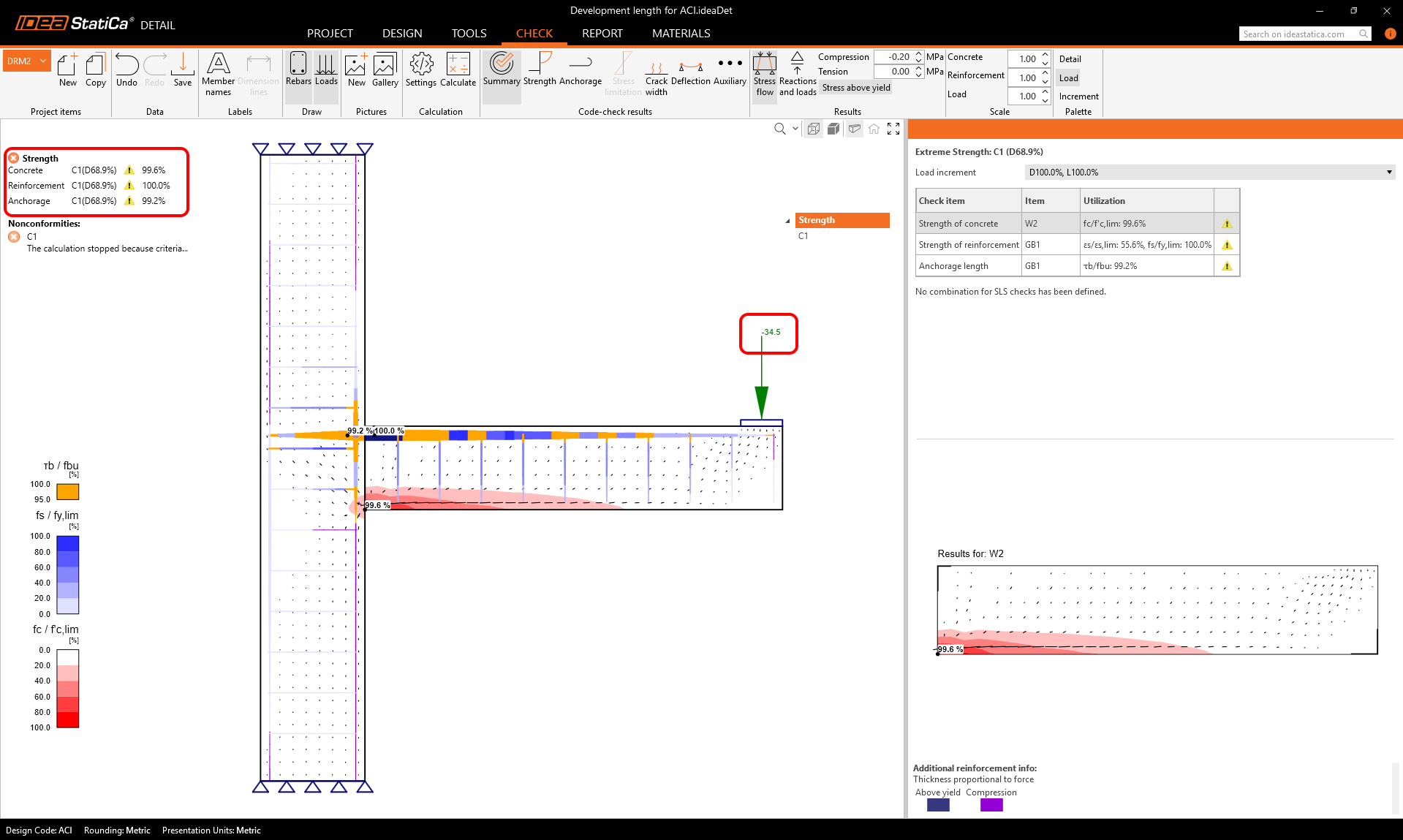Click the Calculate icon in the ribbon
The width and height of the screenshot is (1403, 840).
[458, 70]
